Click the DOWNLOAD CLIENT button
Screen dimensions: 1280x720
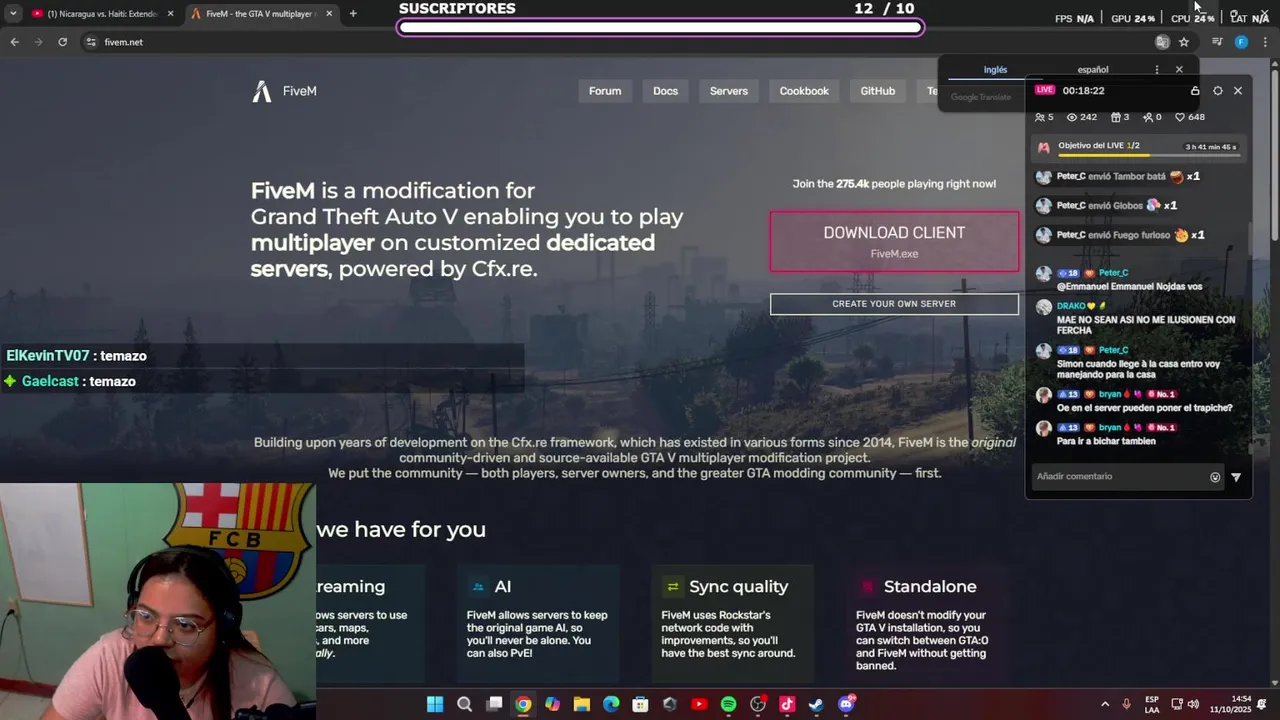[894, 241]
